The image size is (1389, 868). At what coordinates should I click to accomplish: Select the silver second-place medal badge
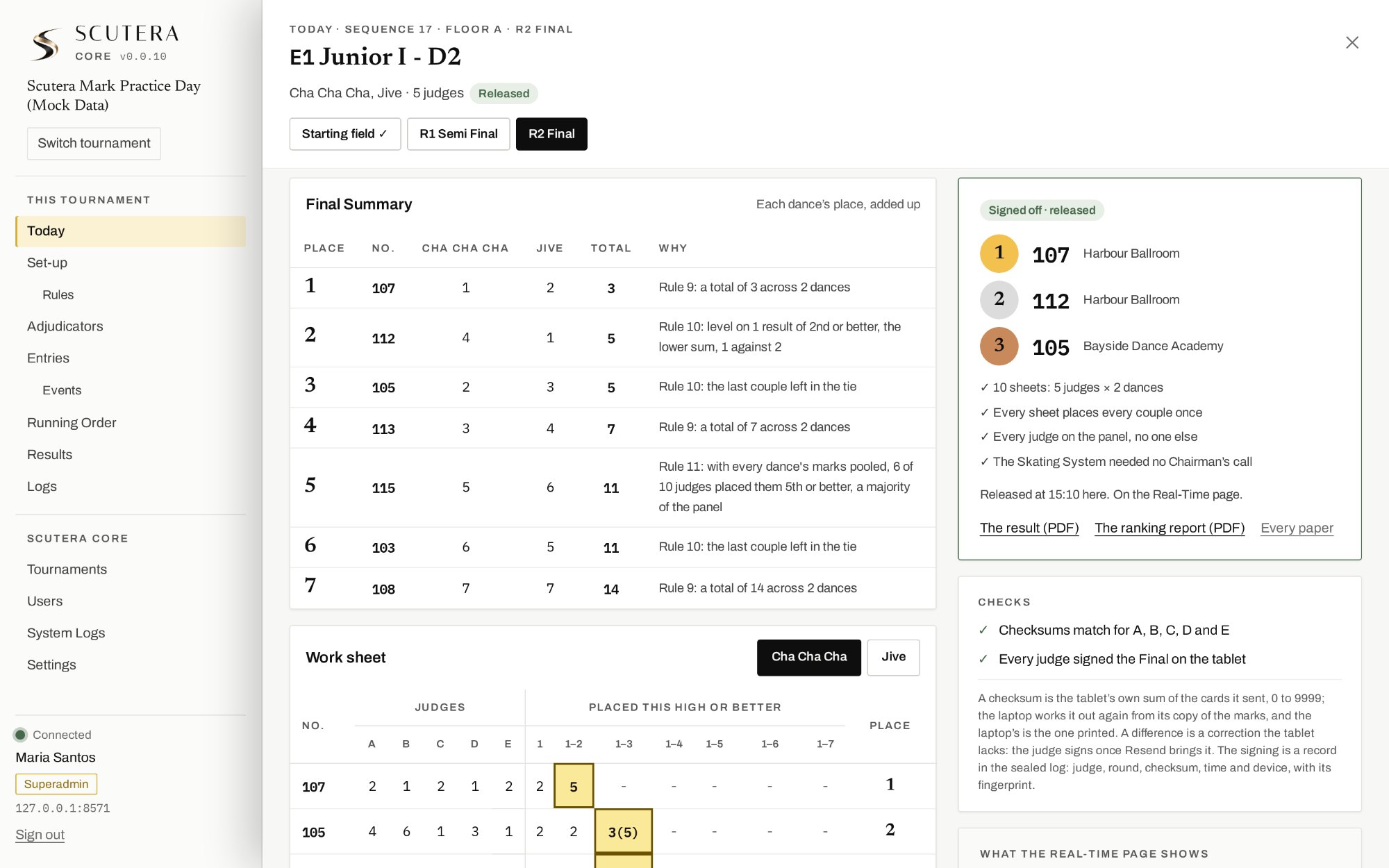click(999, 300)
